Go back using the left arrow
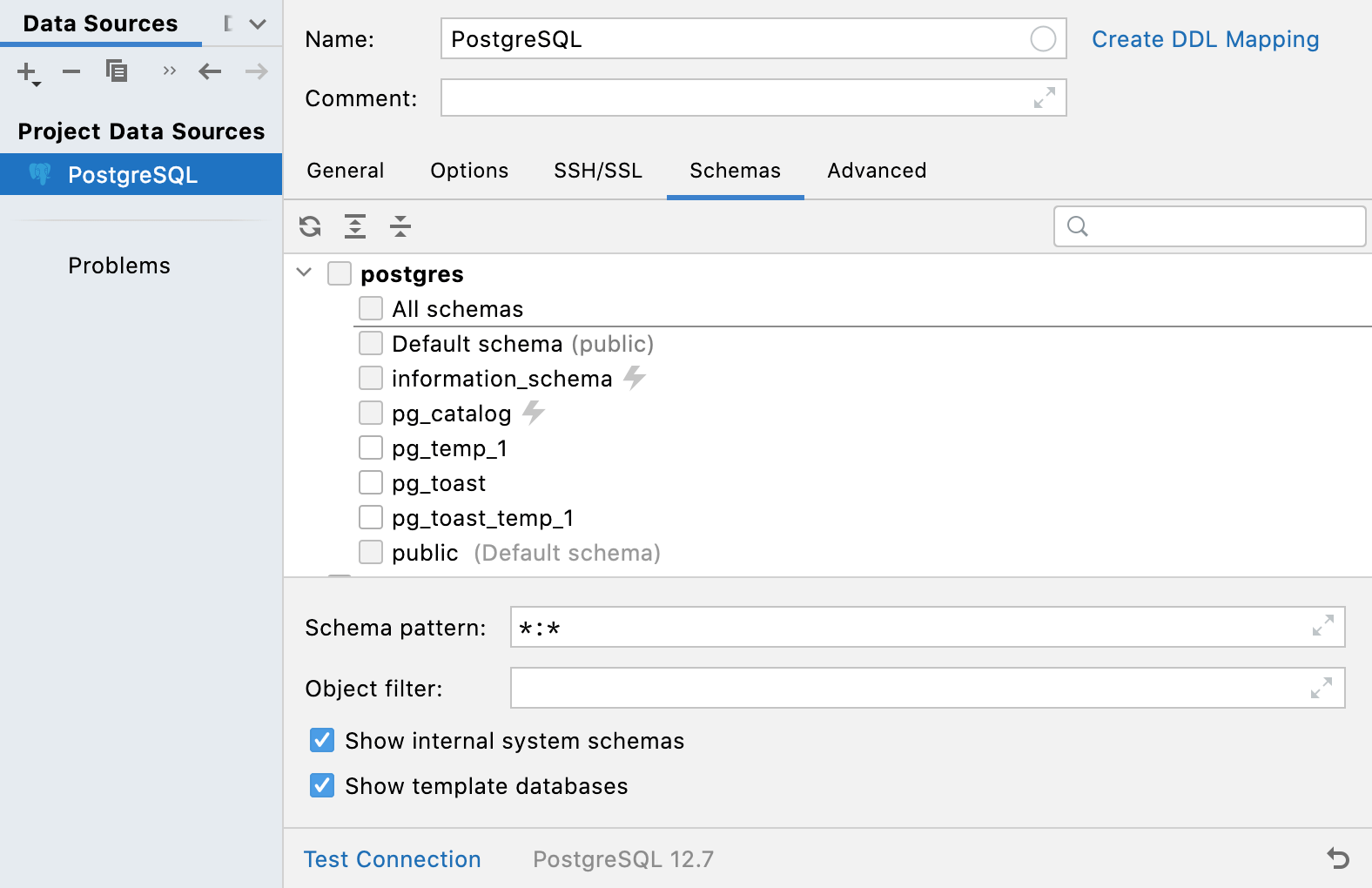The image size is (1372, 888). [210, 71]
